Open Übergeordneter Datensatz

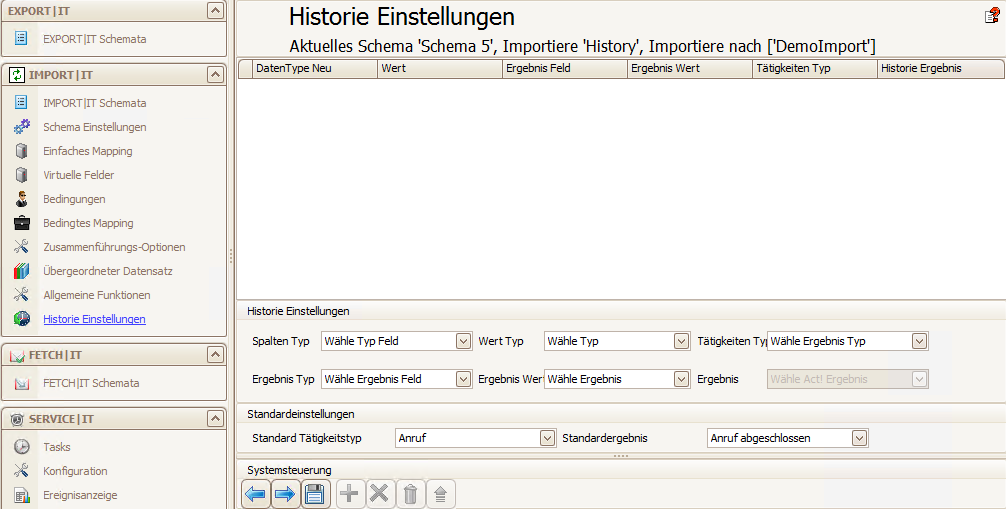pyautogui.click(x=108, y=271)
